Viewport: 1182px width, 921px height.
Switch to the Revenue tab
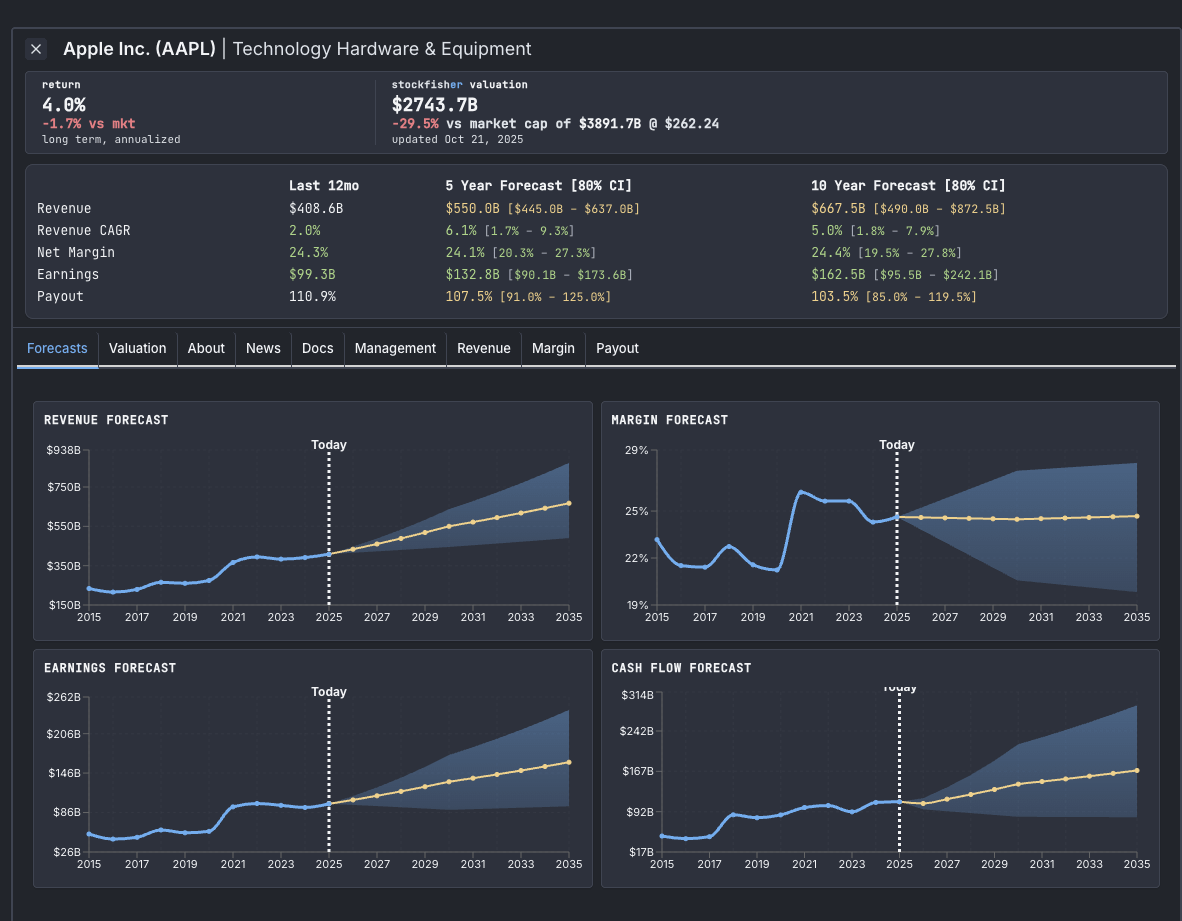[483, 348]
